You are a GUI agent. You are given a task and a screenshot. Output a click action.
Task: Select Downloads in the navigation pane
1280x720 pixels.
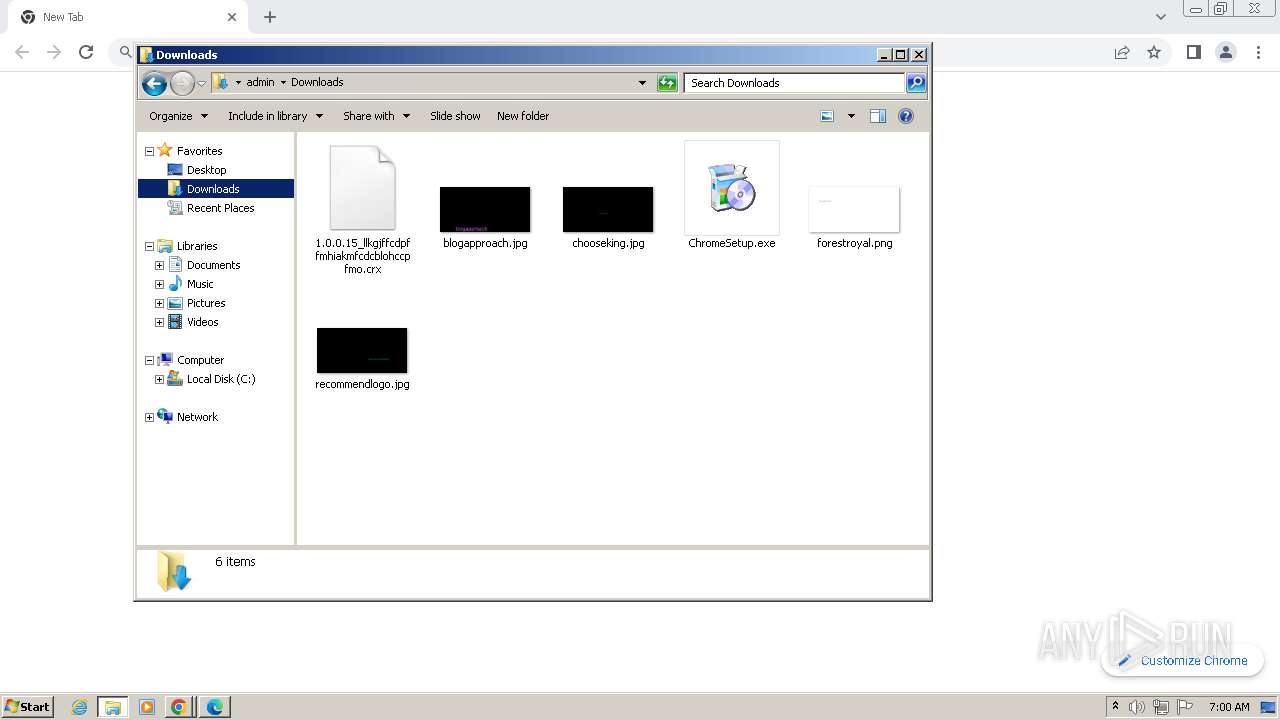[215, 189]
